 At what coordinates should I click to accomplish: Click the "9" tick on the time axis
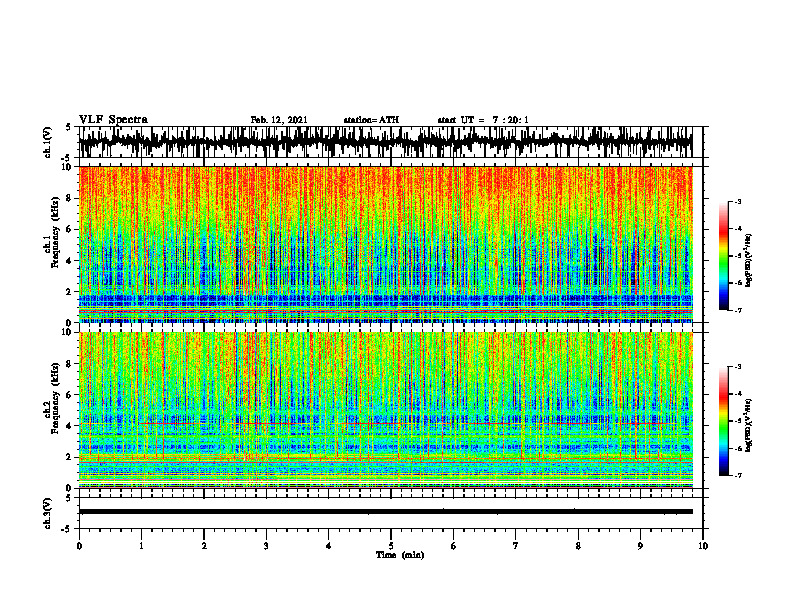pyautogui.click(x=640, y=546)
